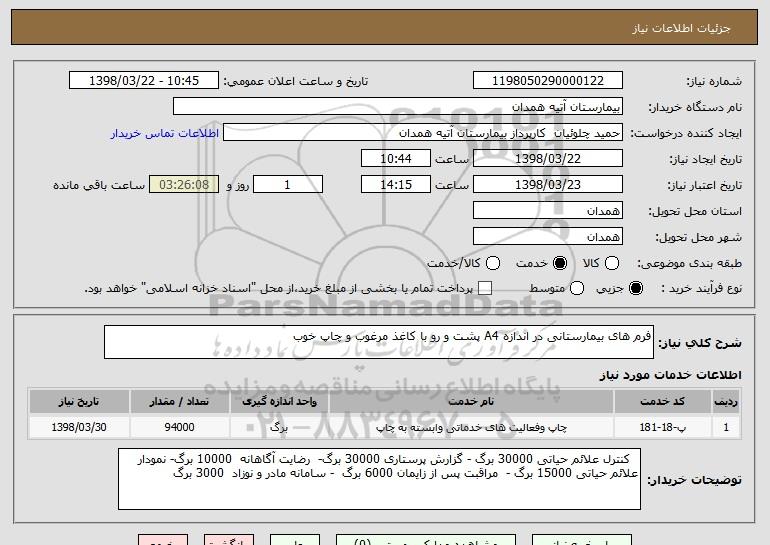Tick the اسناد خزانه اسلامی payment checkbox
Image resolution: width=770 pixels, height=545 pixels.
(x=485, y=288)
